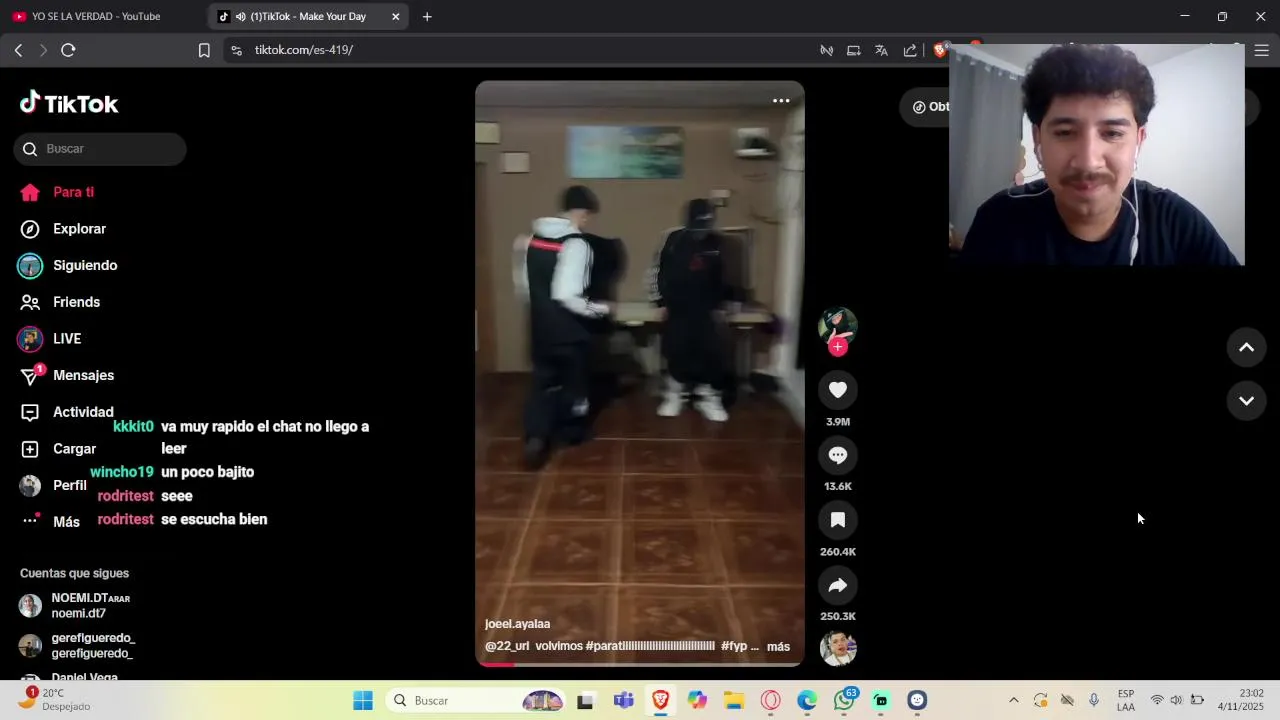The width and height of the screenshot is (1280, 720).
Task: Click the TikTok logo
Action: [69, 103]
